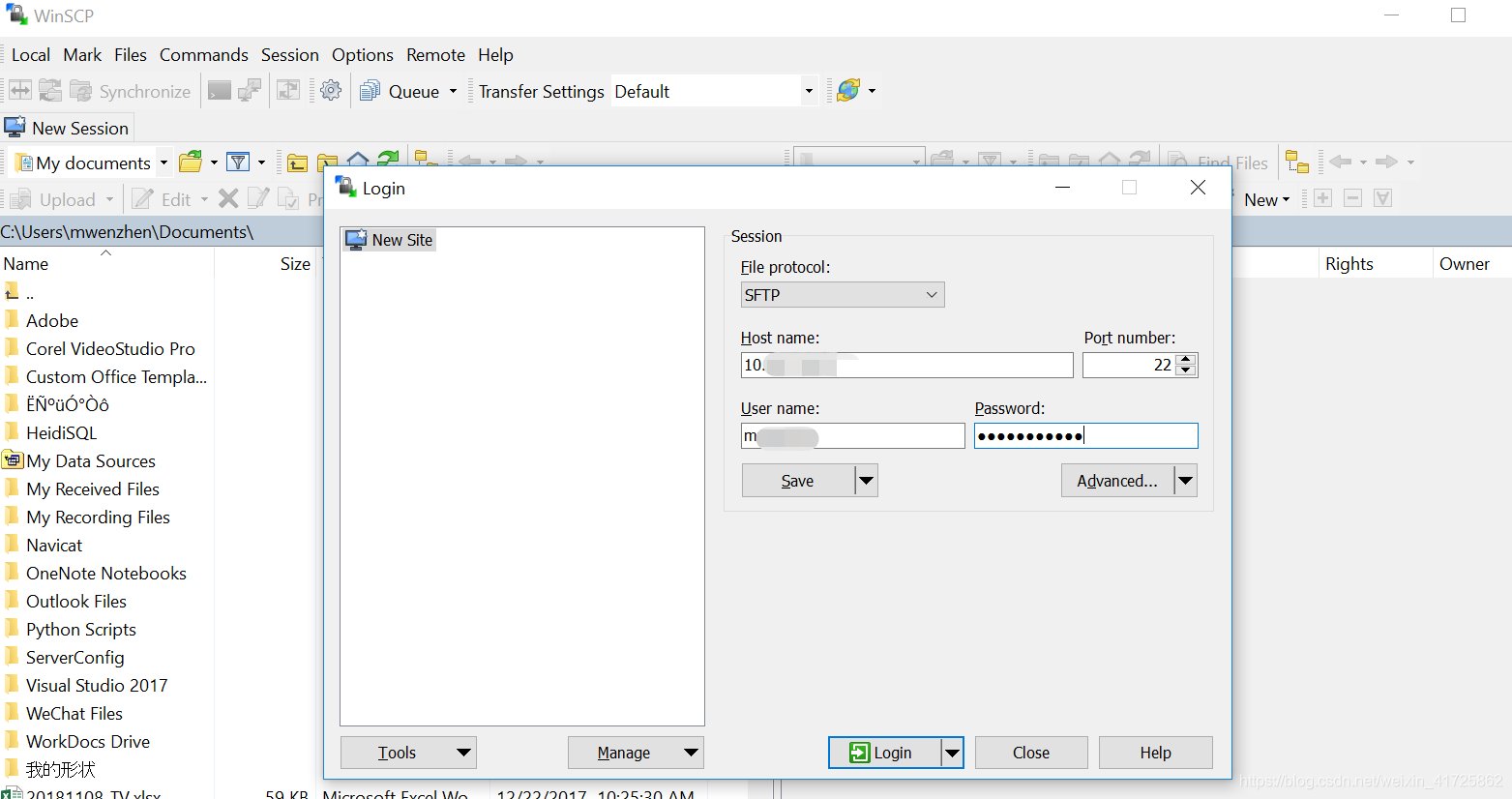
Task: Select the Python Scripts folder
Action: (x=80, y=629)
